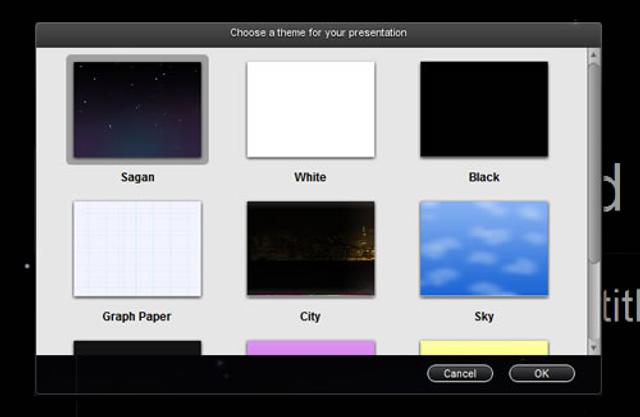Click the Sagan label text
The width and height of the screenshot is (640, 417).
tap(137, 177)
